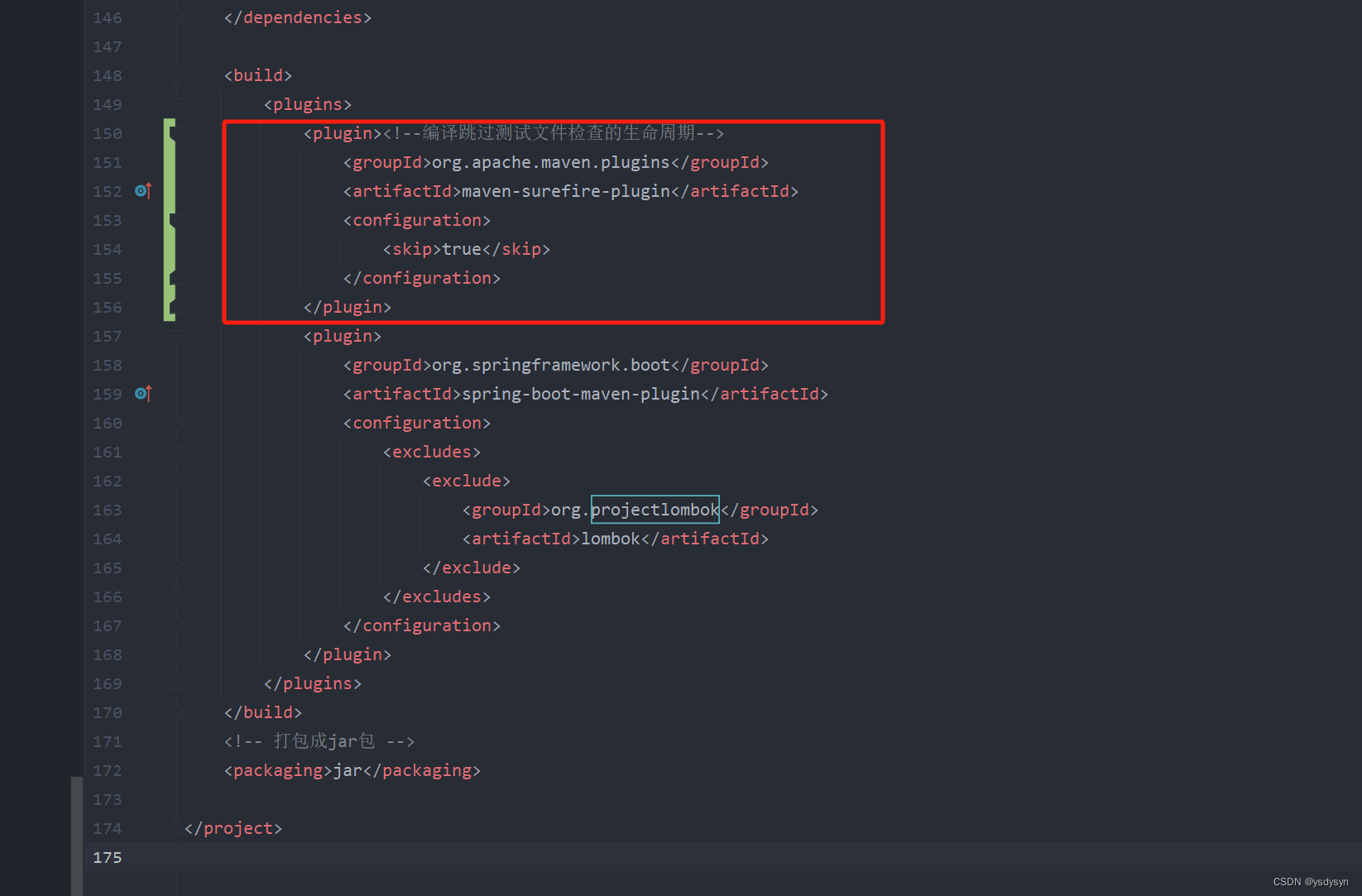The height and width of the screenshot is (896, 1362).
Task: Click 'org.springframework.boot' groupId text
Action: click(551, 365)
